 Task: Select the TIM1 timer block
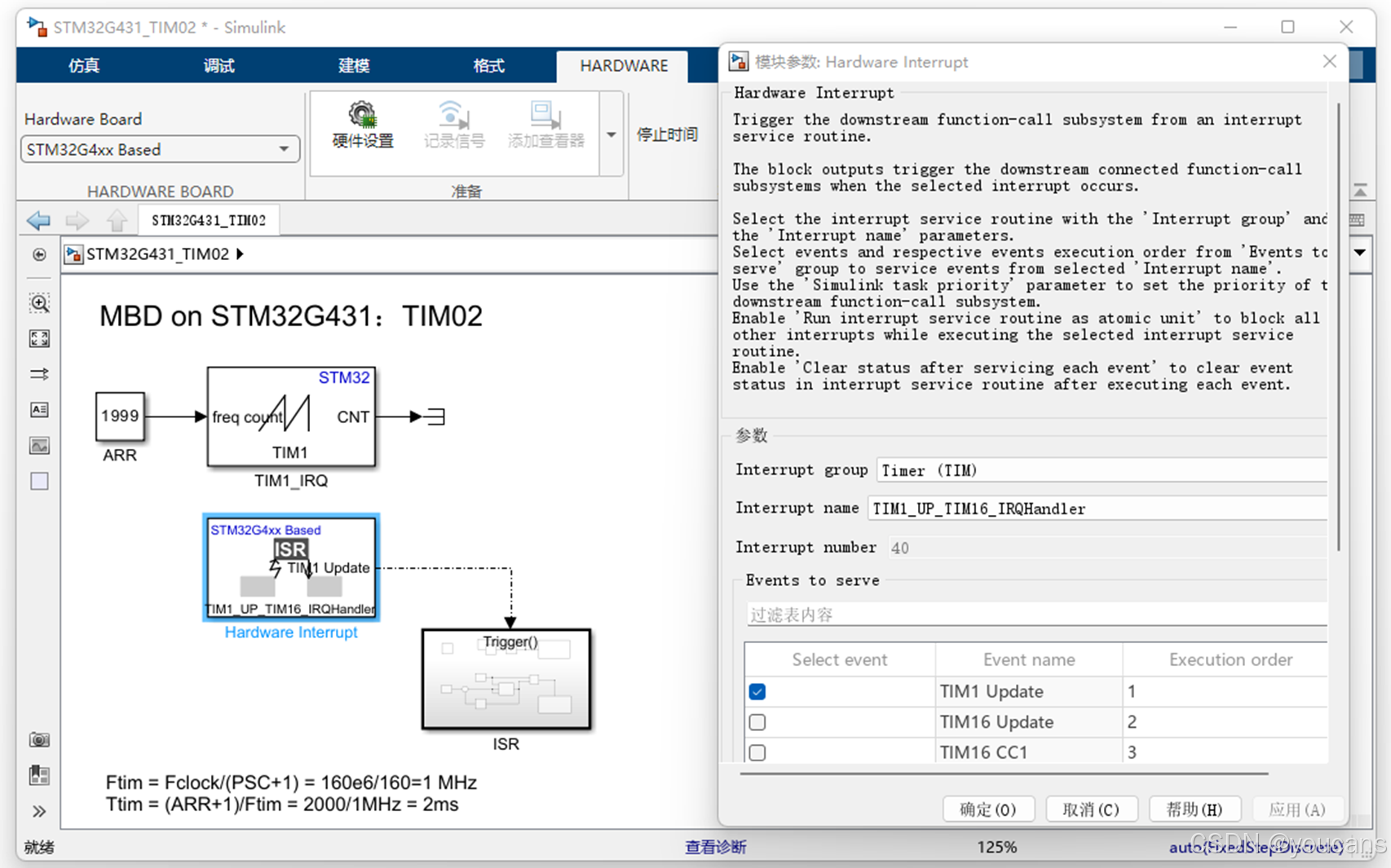click(291, 416)
